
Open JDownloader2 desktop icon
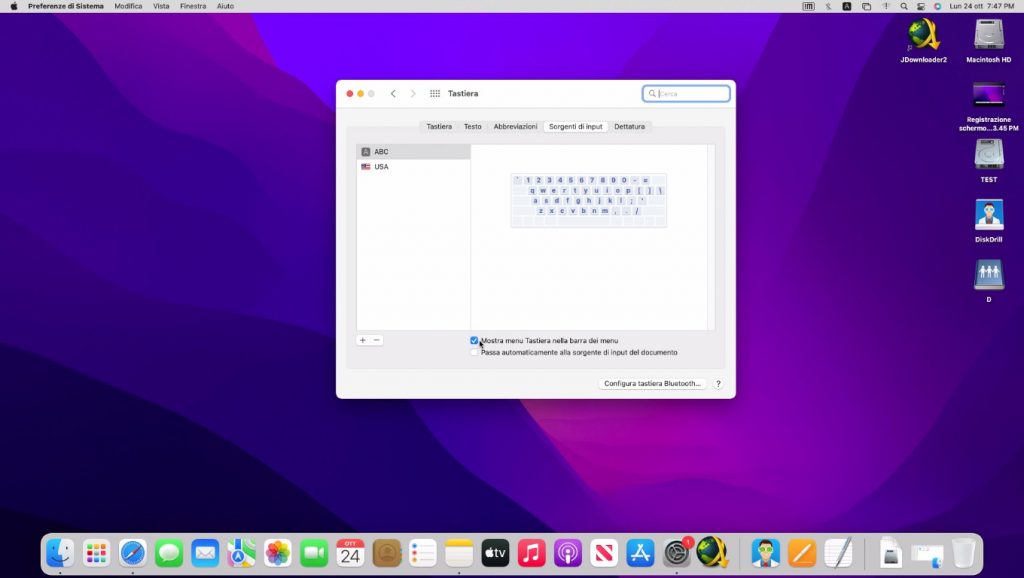coord(923,40)
